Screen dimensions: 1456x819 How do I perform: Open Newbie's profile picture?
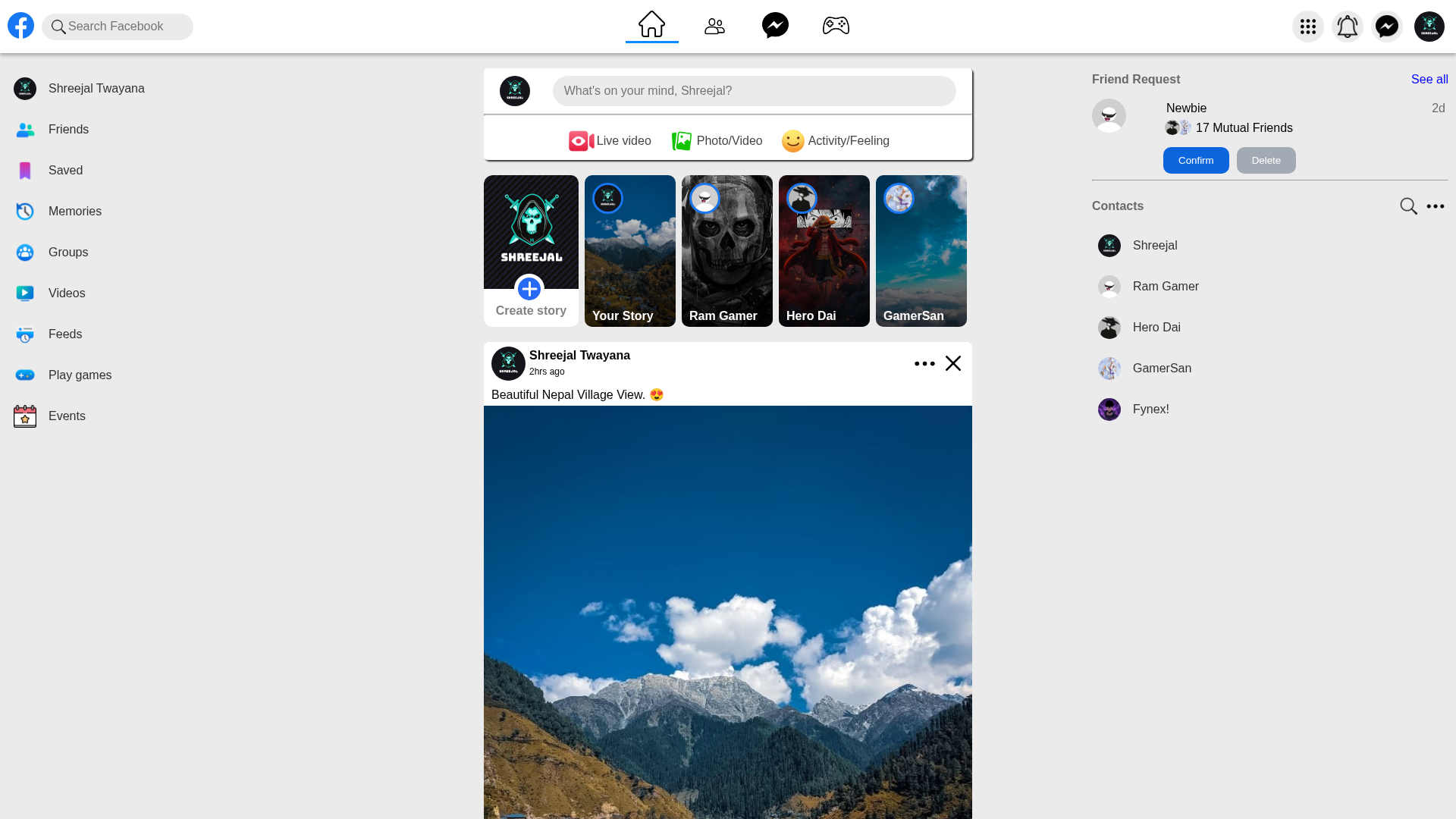[1109, 116]
